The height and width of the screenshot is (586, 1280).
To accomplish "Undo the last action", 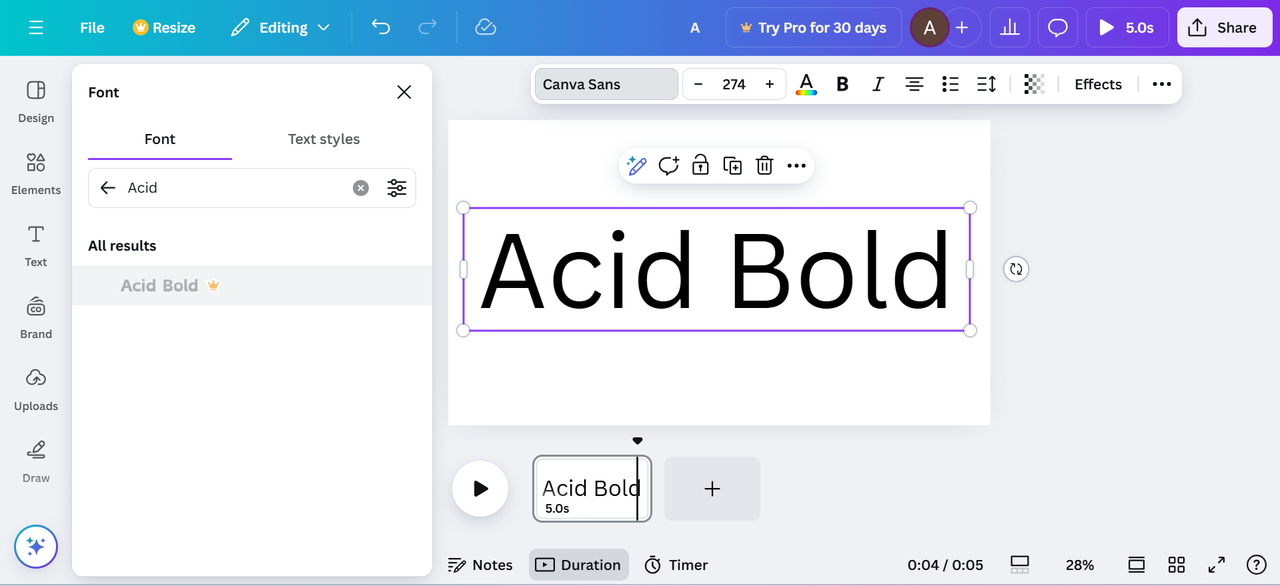I will pyautogui.click(x=381, y=28).
